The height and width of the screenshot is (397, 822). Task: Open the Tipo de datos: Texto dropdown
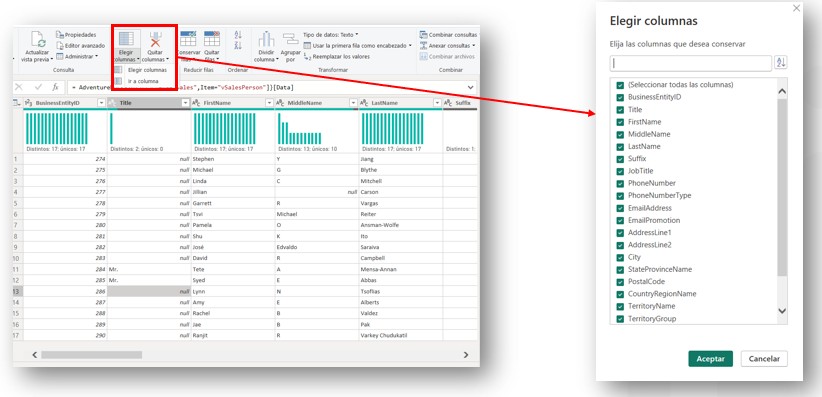330,35
